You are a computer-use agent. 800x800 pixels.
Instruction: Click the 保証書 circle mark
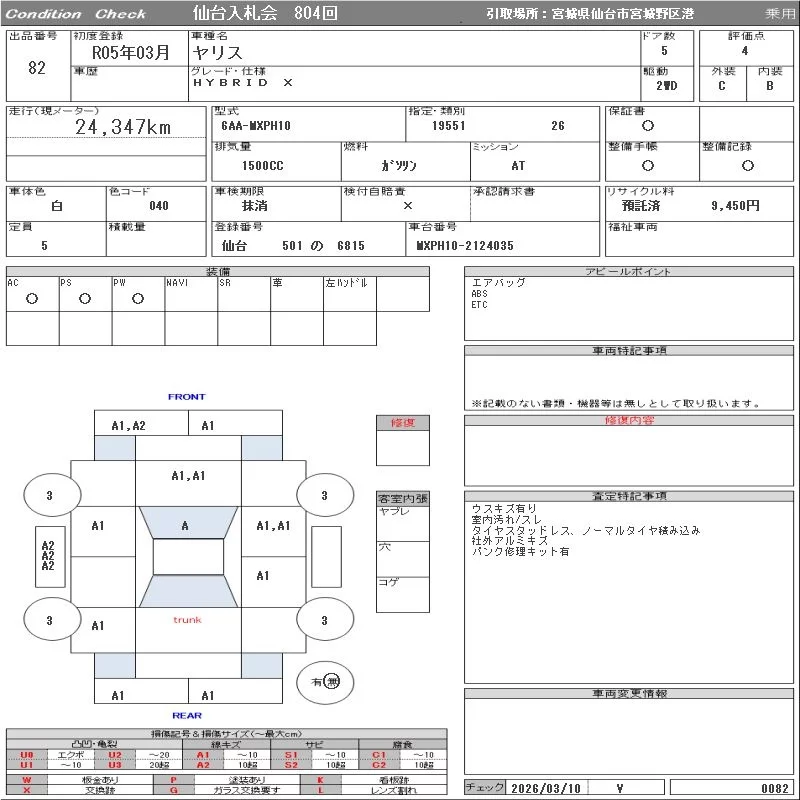(x=648, y=126)
